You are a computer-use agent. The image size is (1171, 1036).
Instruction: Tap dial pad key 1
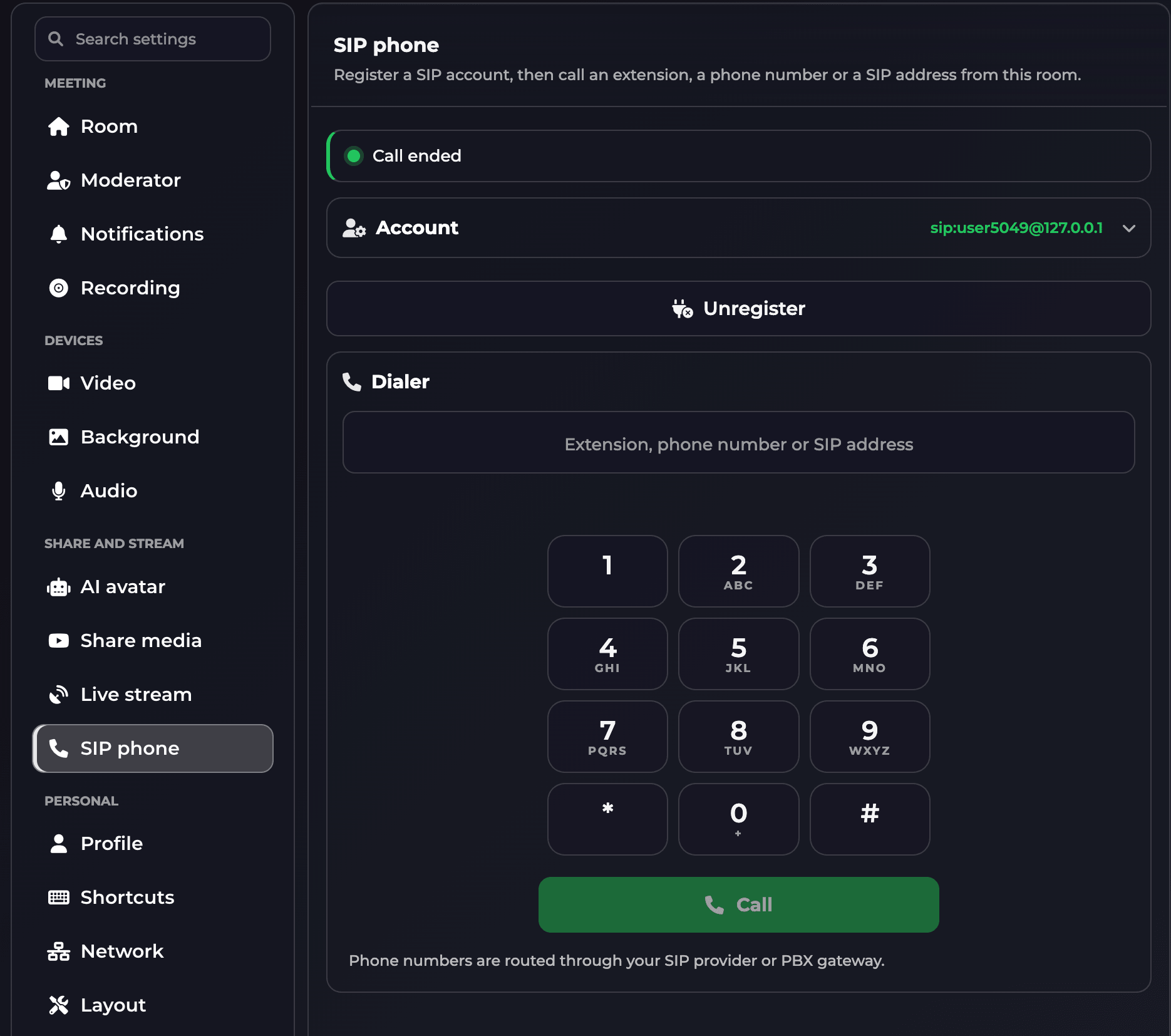607,571
